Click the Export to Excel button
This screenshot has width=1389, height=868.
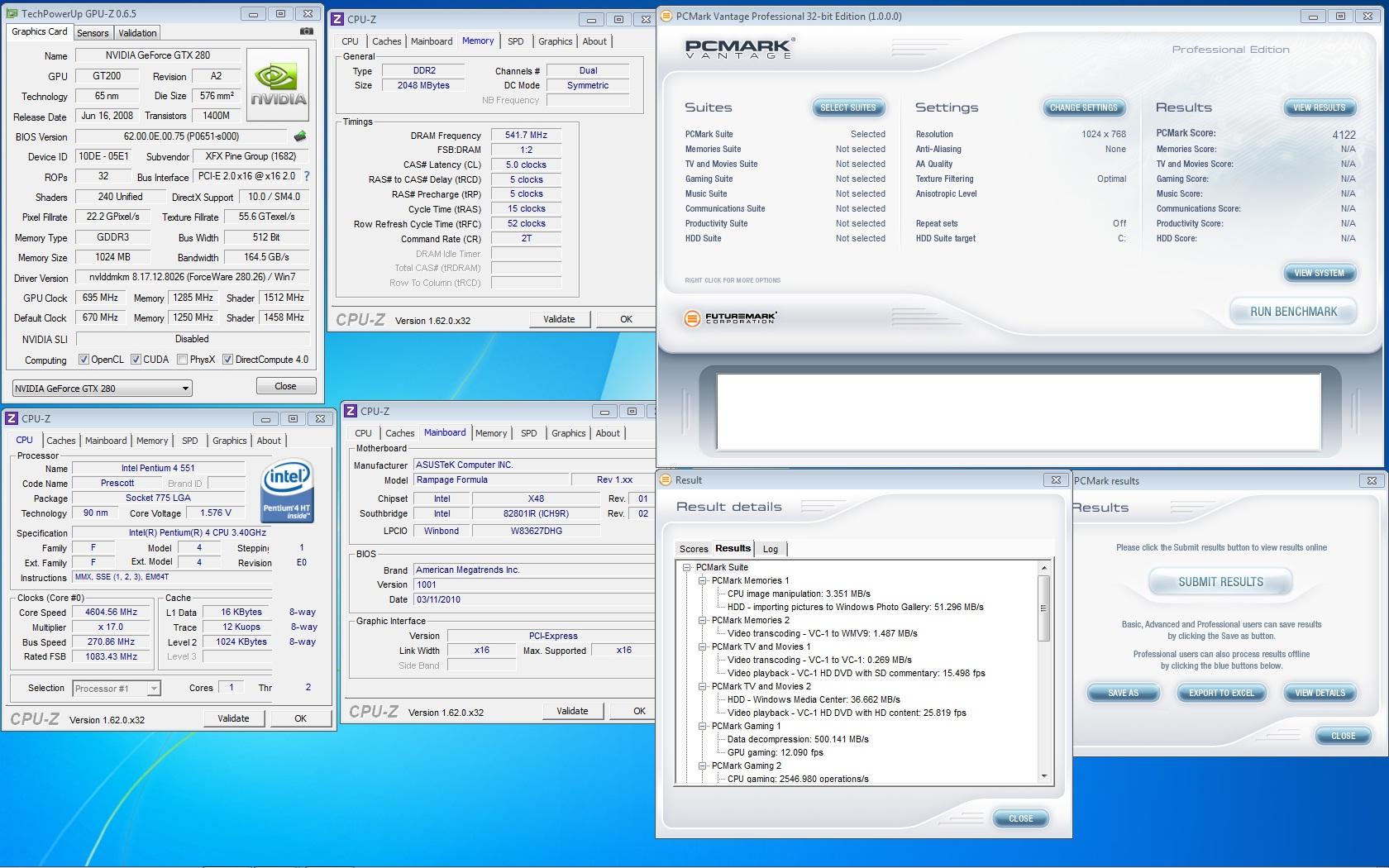coord(1221,693)
